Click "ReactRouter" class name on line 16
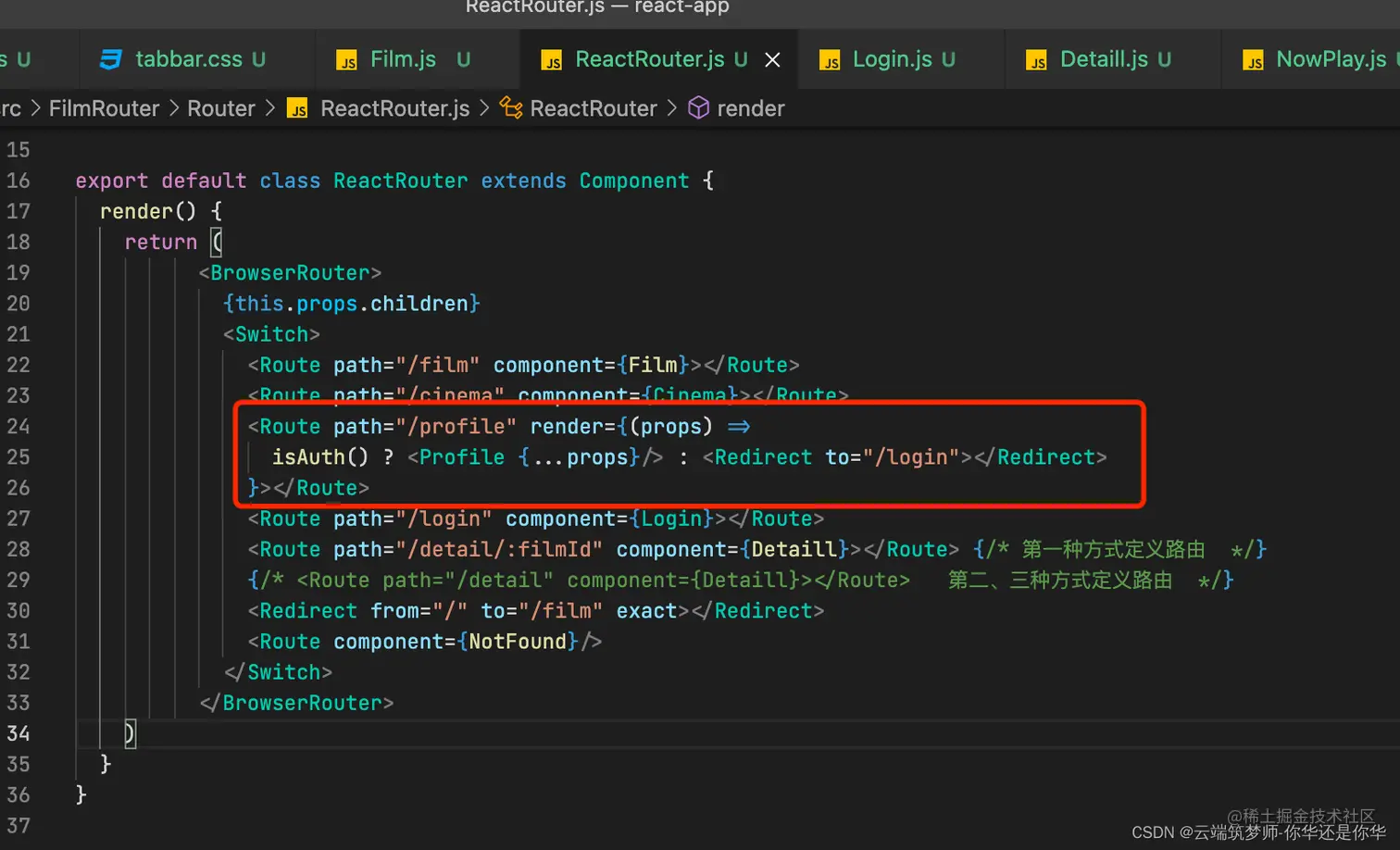Screen dimensions: 1400x850 pos(400,181)
